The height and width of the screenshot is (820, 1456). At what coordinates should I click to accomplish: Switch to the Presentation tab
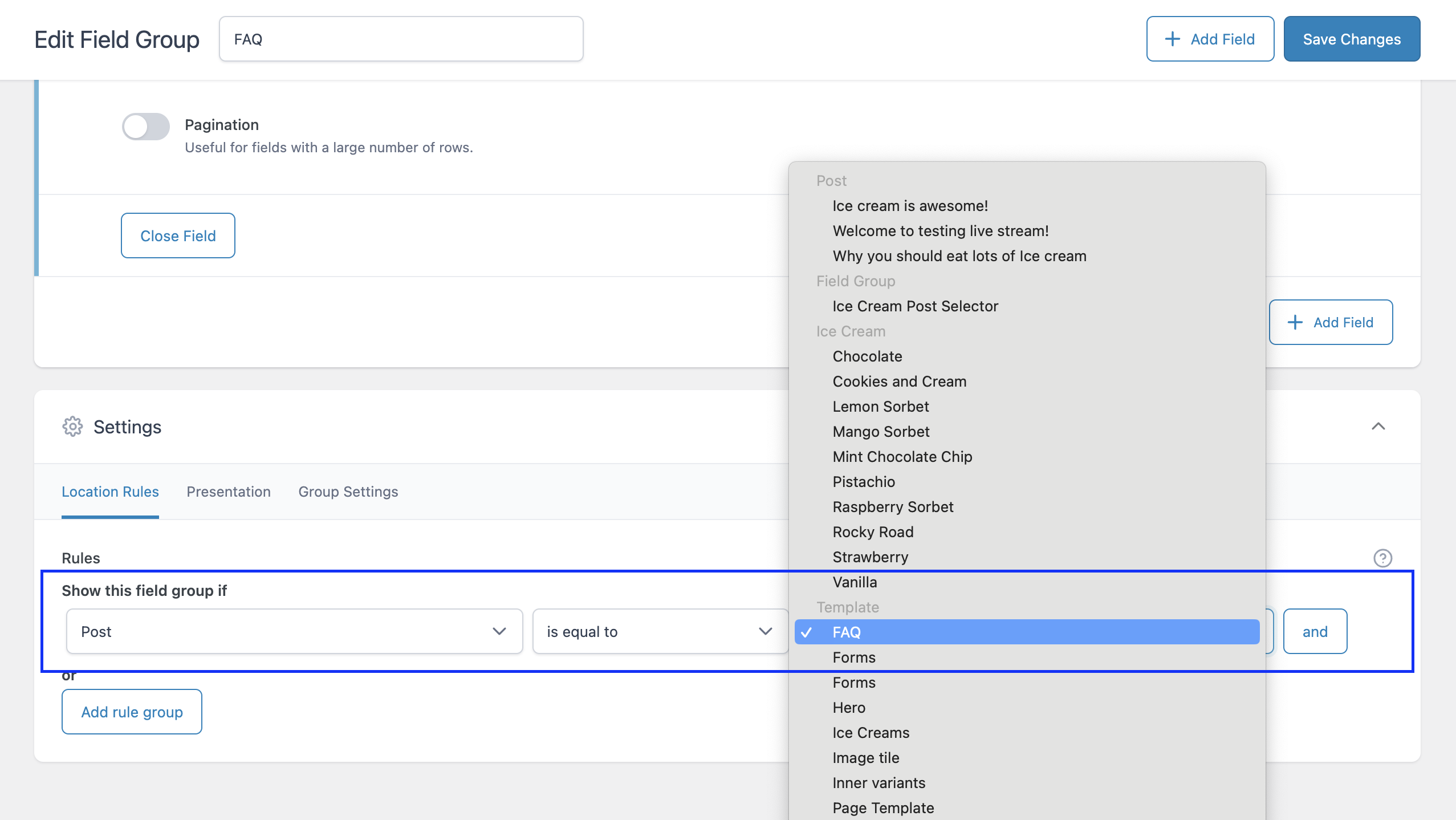tap(229, 492)
